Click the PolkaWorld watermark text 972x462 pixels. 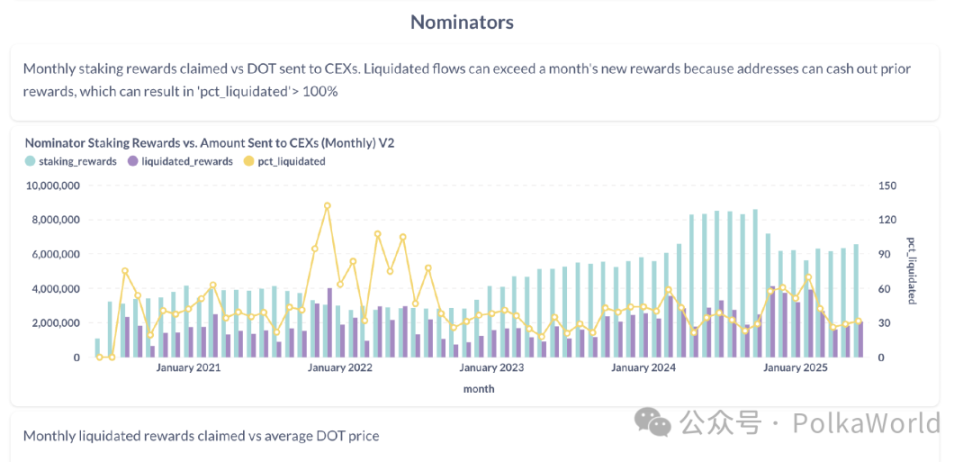coord(866,424)
